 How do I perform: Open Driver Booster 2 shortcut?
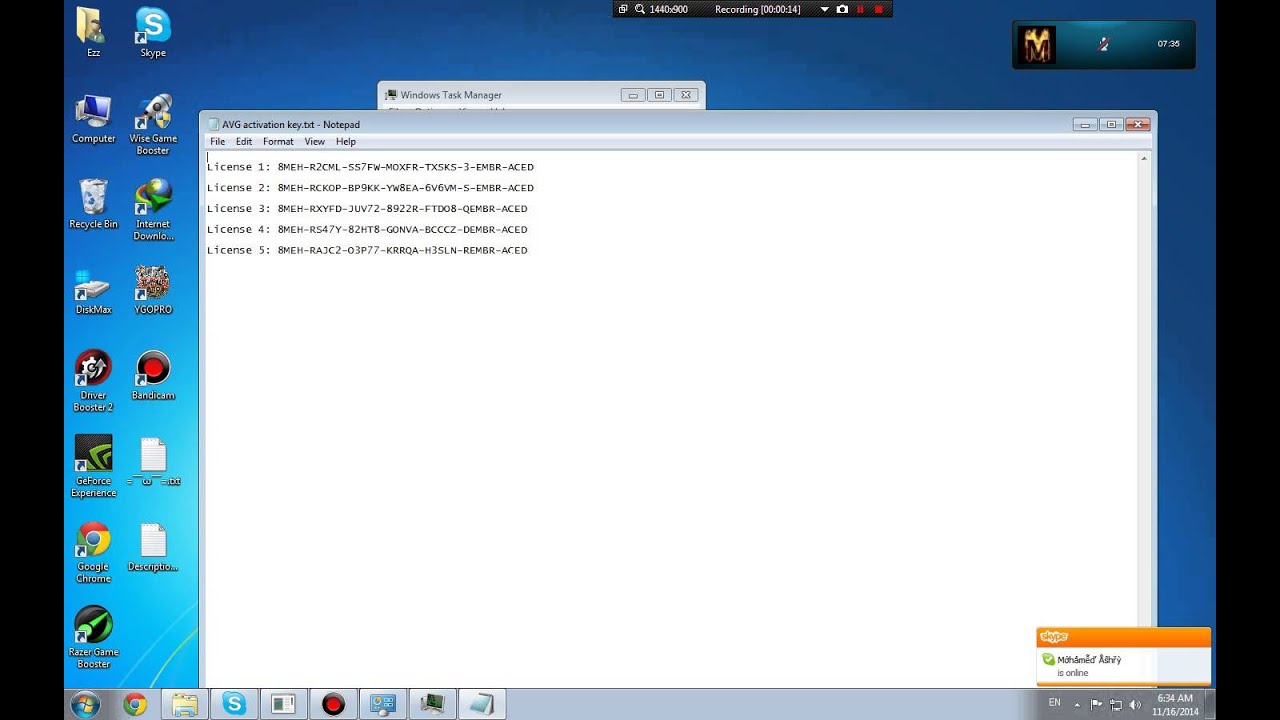[x=93, y=381]
